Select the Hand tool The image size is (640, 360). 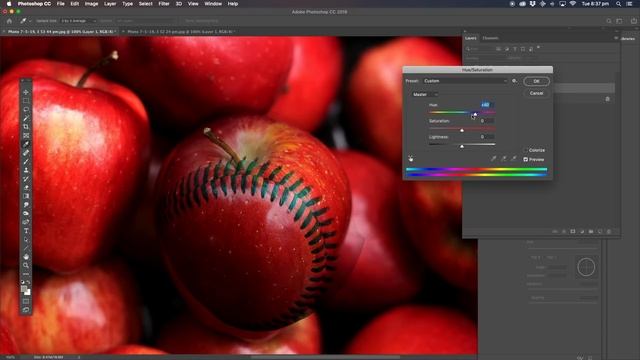coord(26,256)
